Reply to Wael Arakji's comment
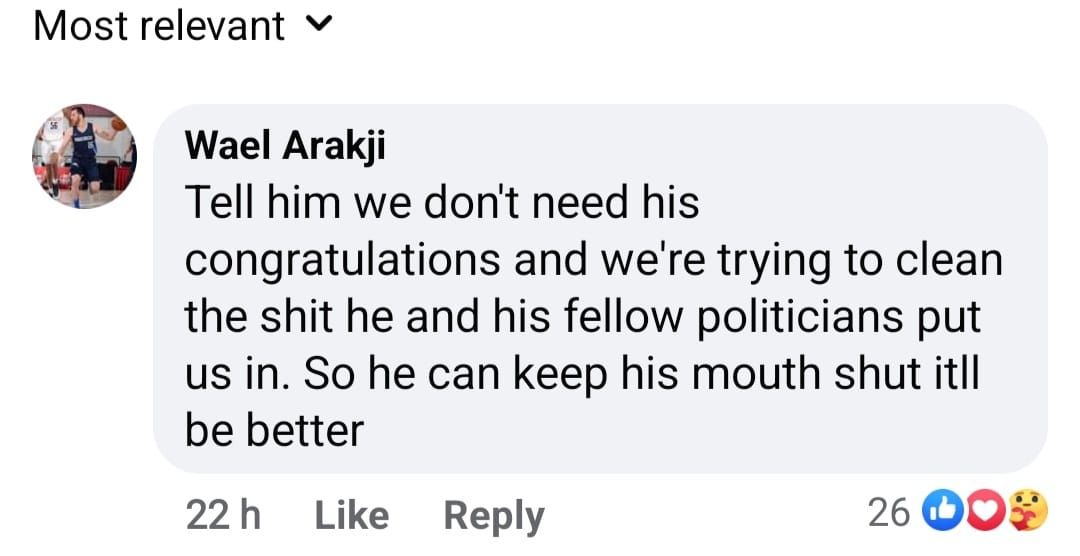Image resolution: width=1080 pixels, height=556 pixels. [494, 515]
